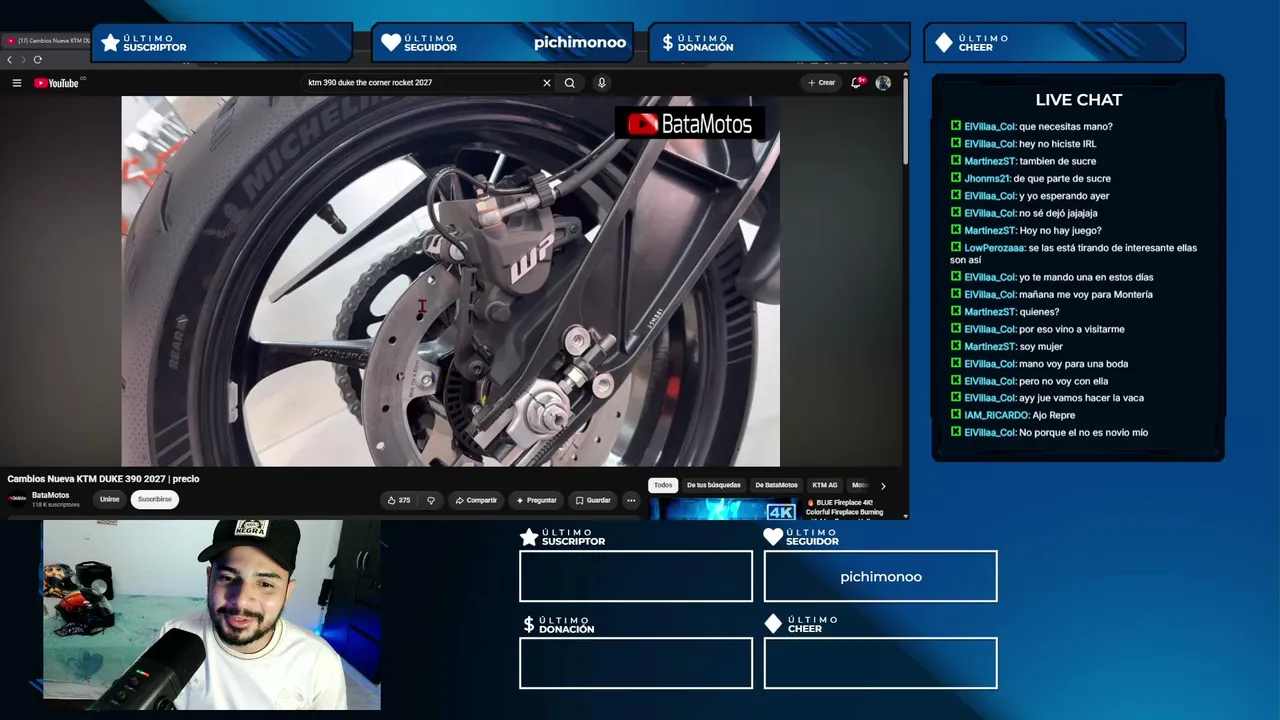
Task: Dislike the KTM Duke video
Action: pyautogui.click(x=431, y=500)
